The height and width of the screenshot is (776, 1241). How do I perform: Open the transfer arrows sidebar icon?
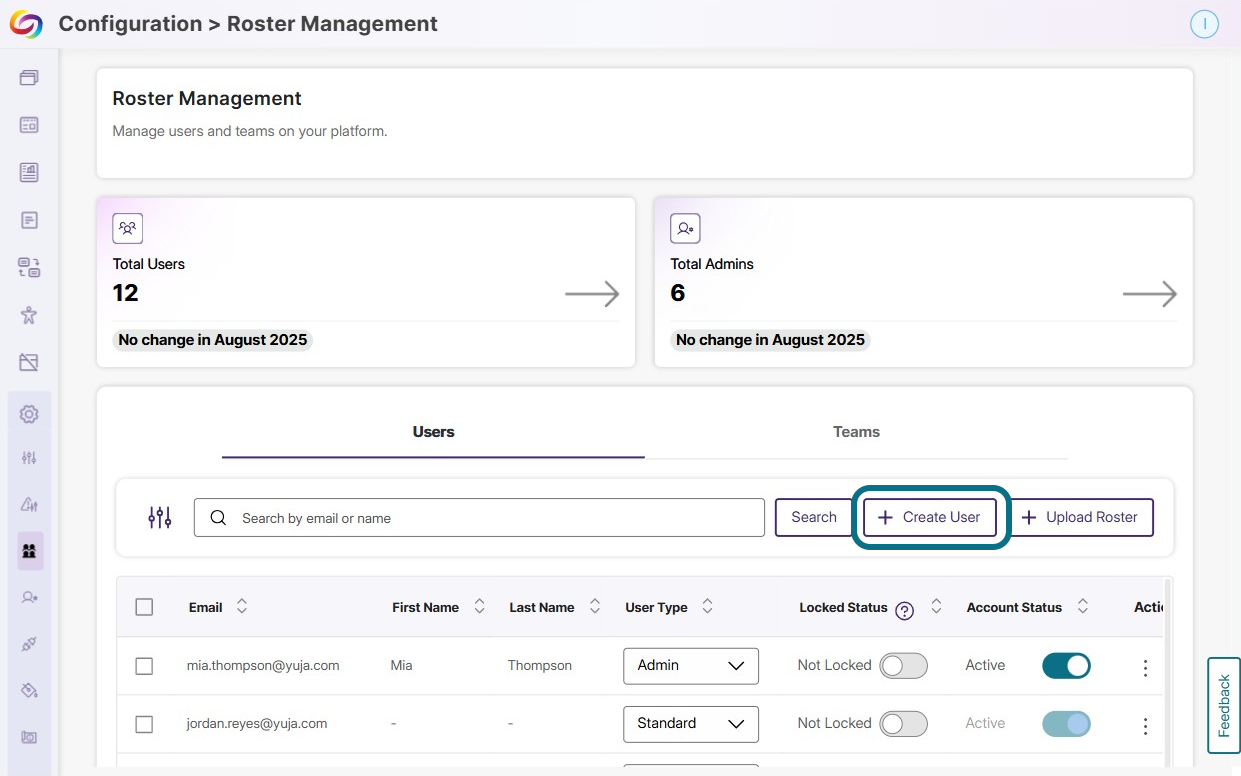coord(29,267)
